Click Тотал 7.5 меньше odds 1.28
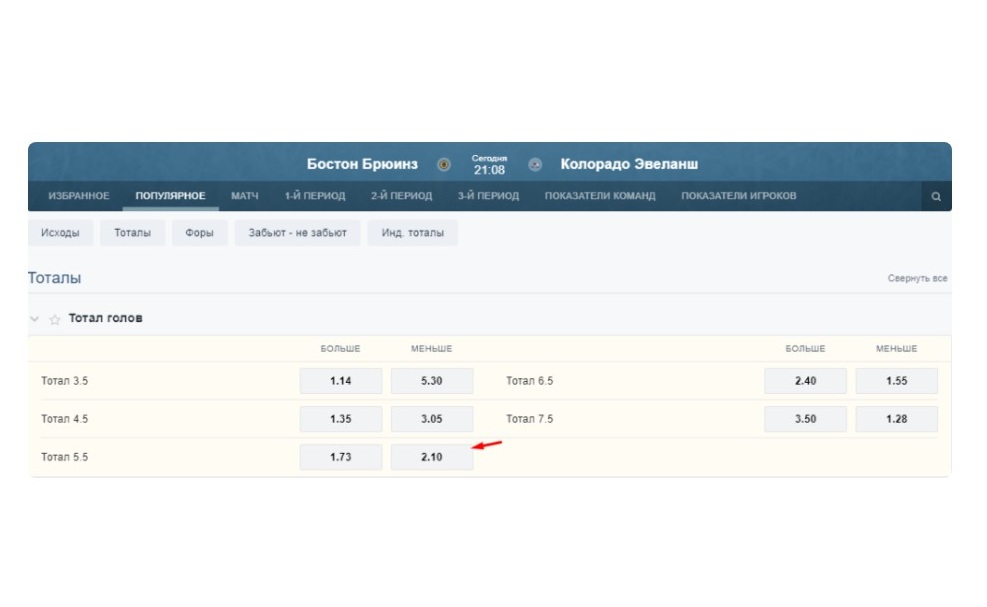987x607 pixels. [896, 419]
